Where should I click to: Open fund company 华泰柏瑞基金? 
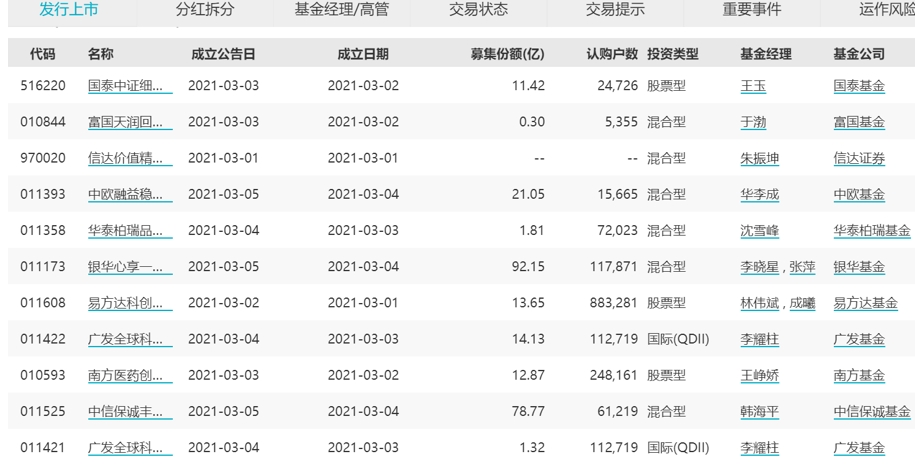click(872, 231)
